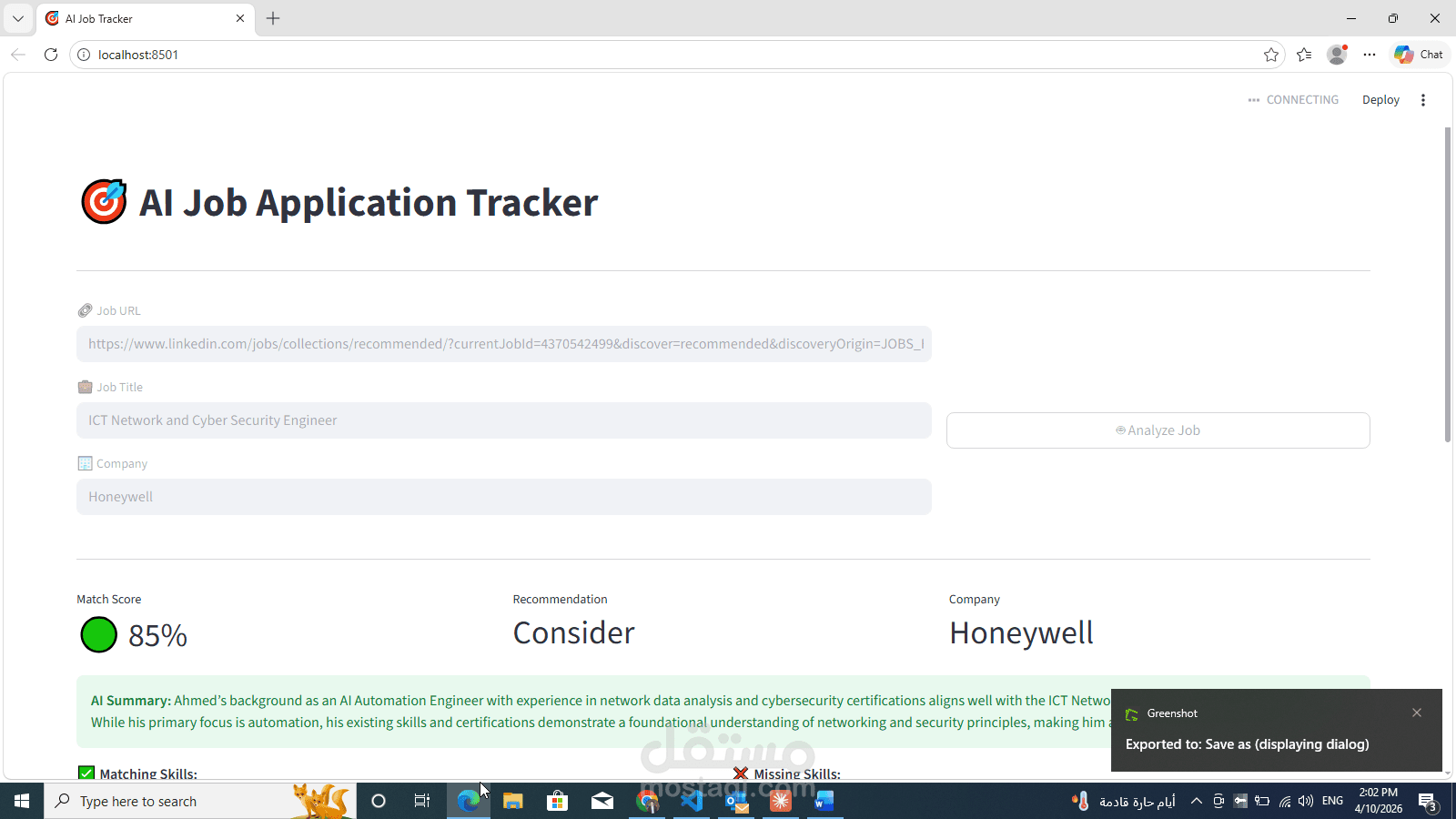The image size is (1456, 819).
Task: Open a new browser tab
Action: (x=273, y=18)
